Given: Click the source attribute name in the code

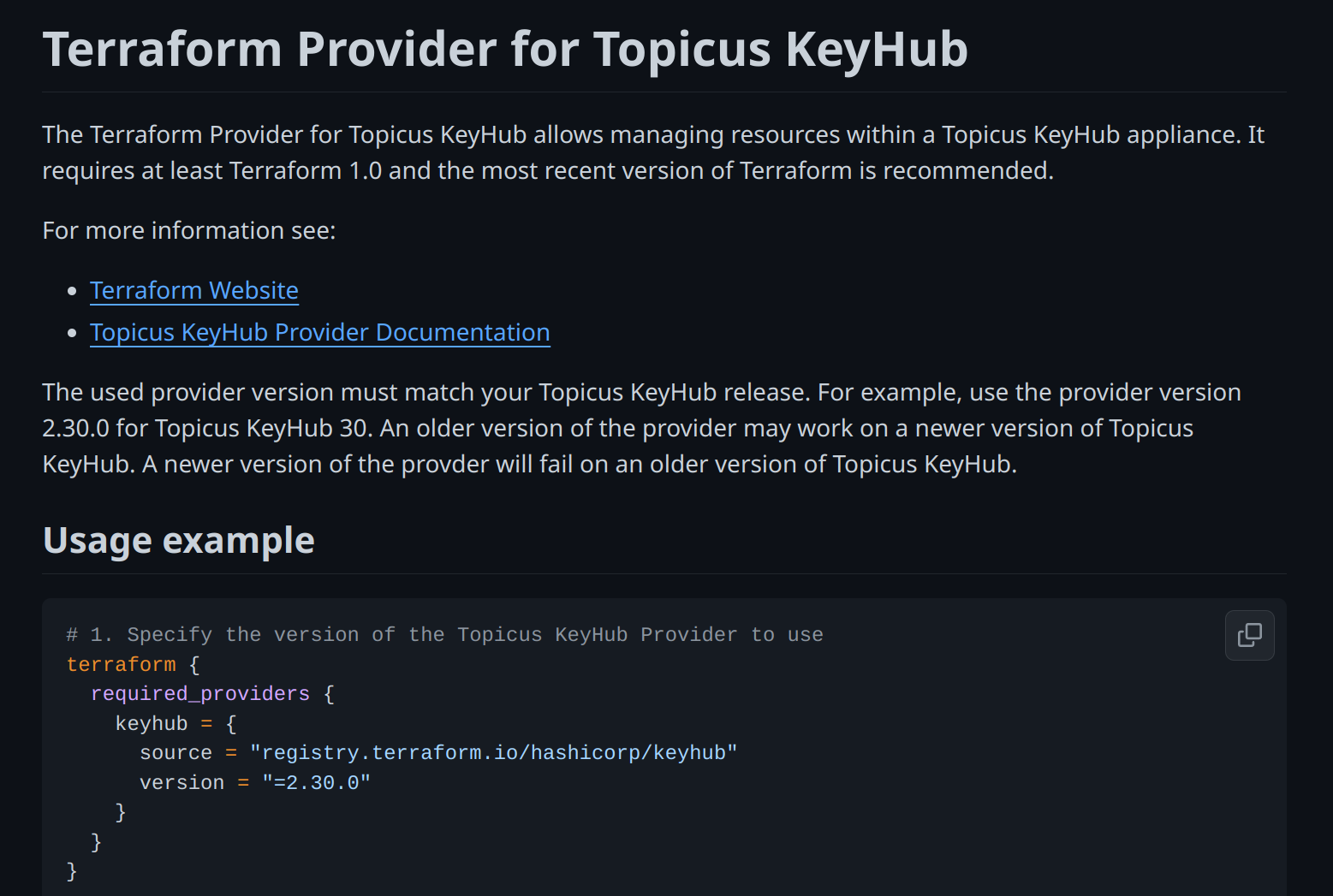Looking at the screenshot, I should [x=176, y=753].
